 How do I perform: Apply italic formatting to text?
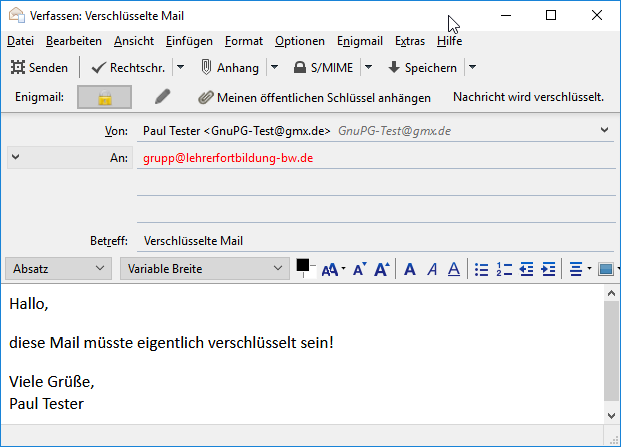(x=432, y=269)
